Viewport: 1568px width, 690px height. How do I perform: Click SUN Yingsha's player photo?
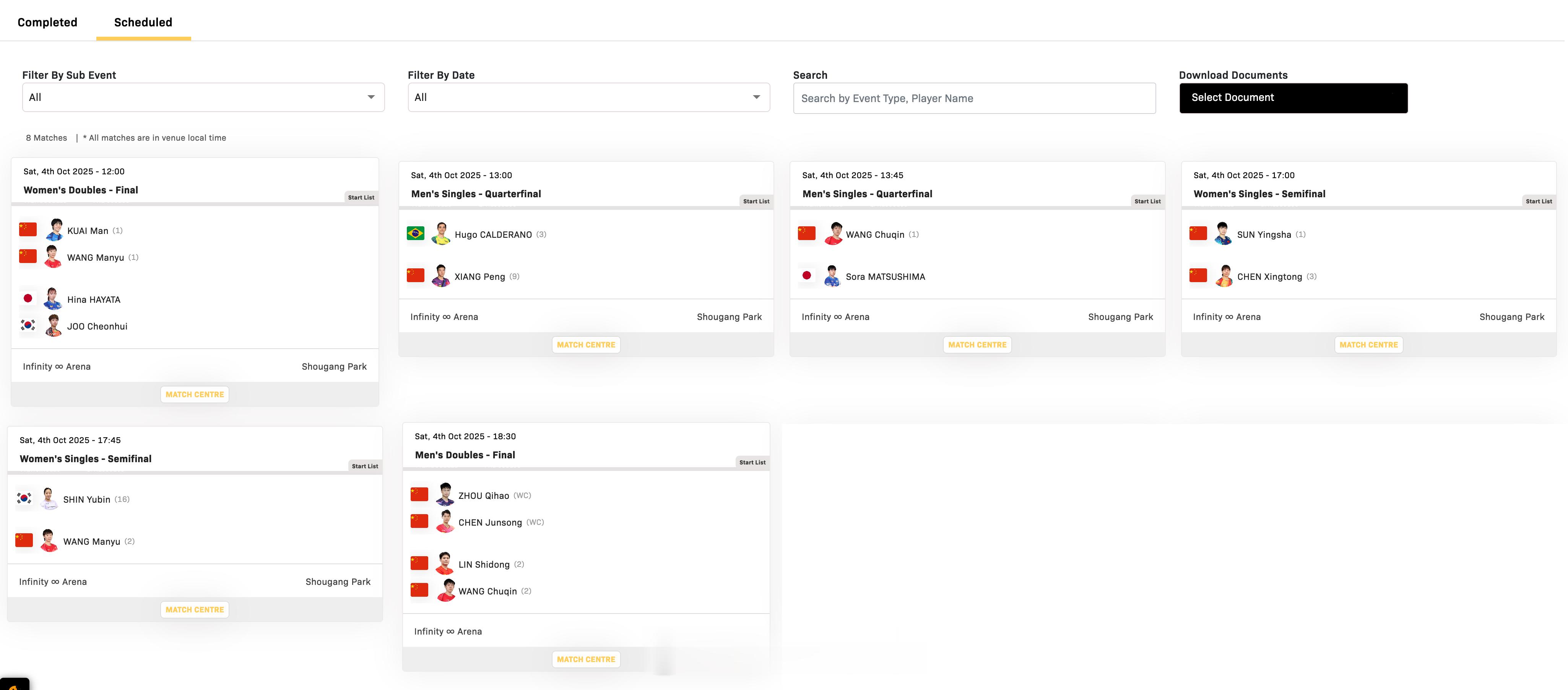(x=1223, y=234)
